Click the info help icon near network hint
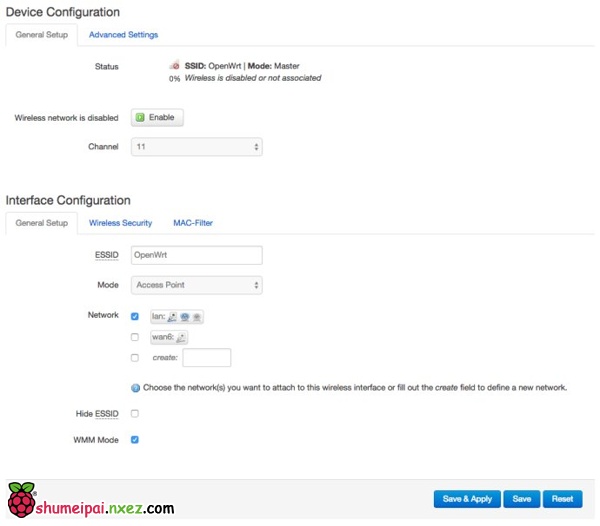Screen dimensions: 600x526 coord(135,388)
